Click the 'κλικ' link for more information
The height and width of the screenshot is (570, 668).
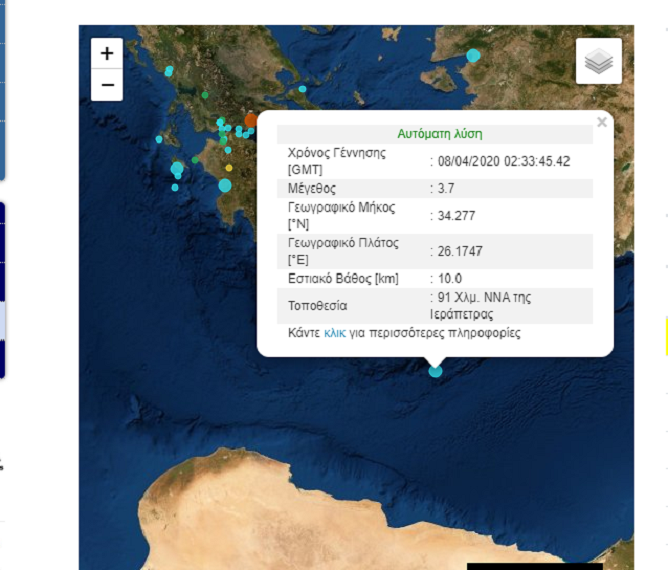click(334, 333)
